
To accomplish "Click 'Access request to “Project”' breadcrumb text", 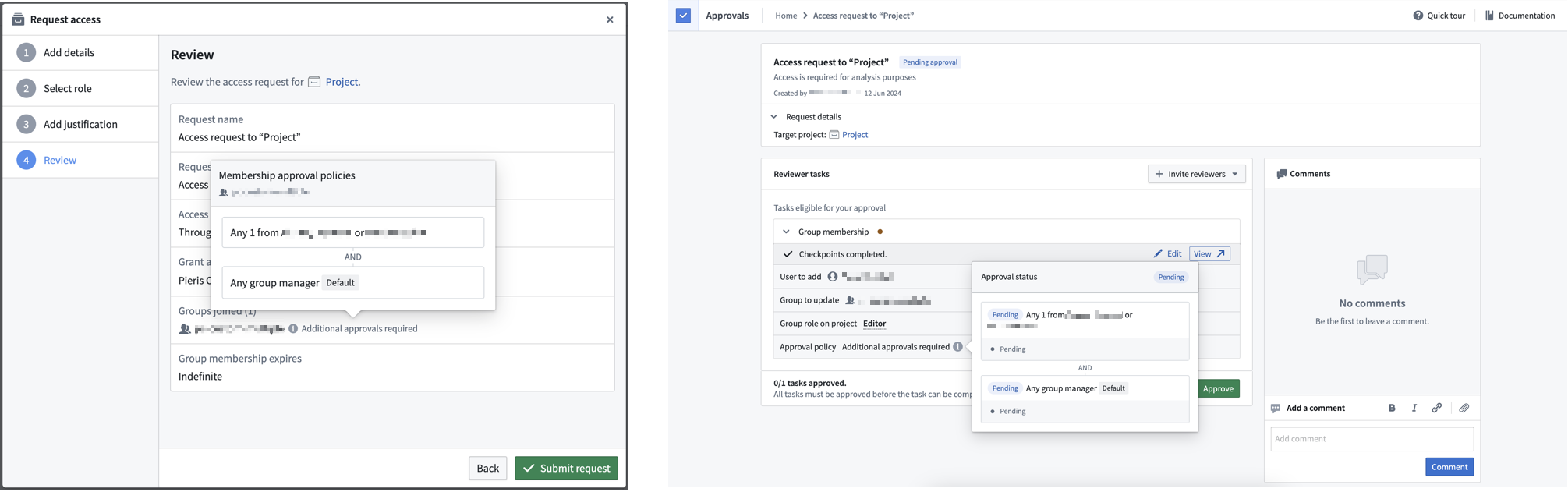I will 863,16.
